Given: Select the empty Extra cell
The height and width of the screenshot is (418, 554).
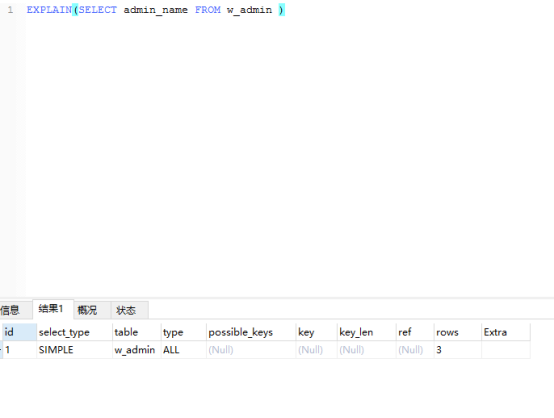Looking at the screenshot, I should point(506,350).
